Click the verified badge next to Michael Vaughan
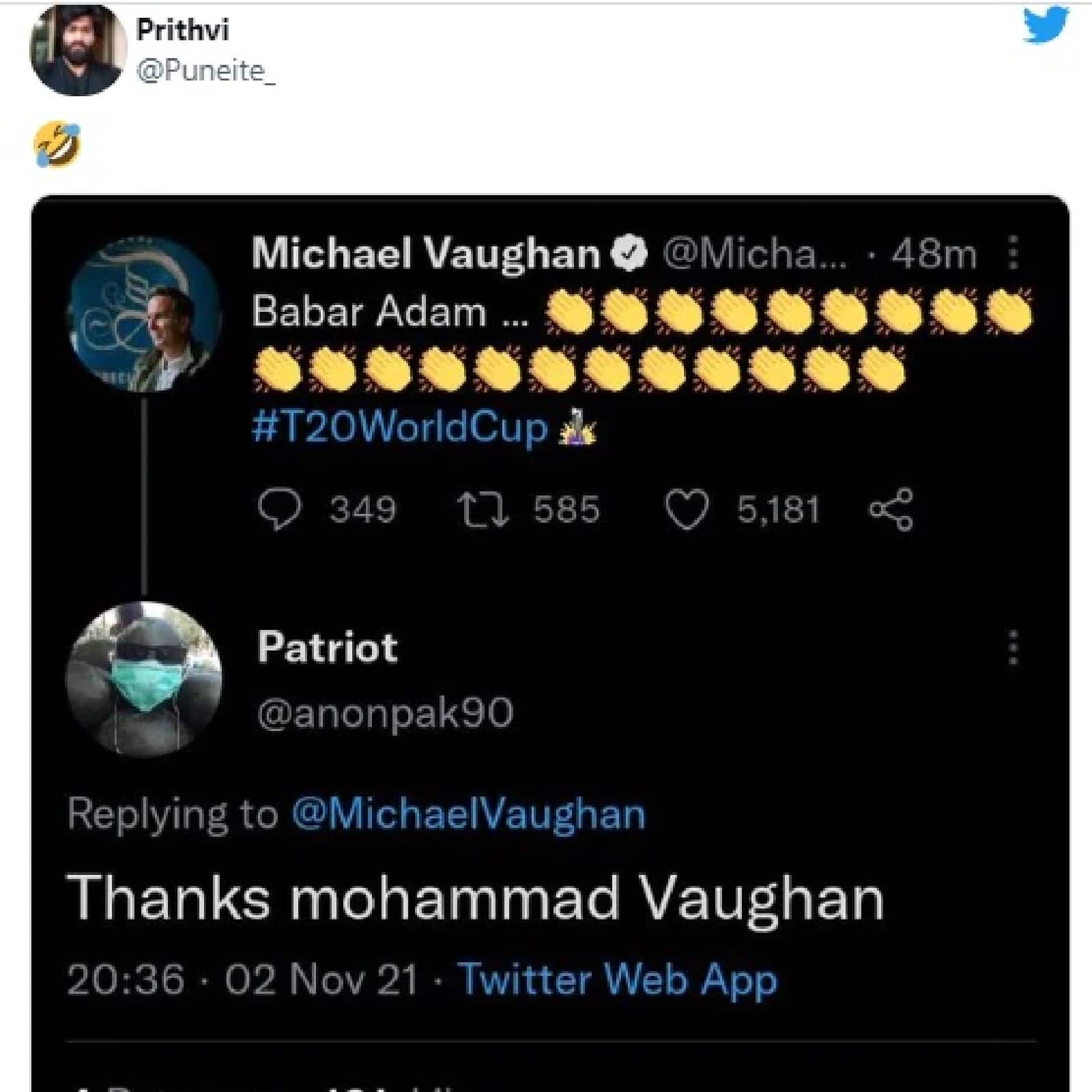 [631, 254]
